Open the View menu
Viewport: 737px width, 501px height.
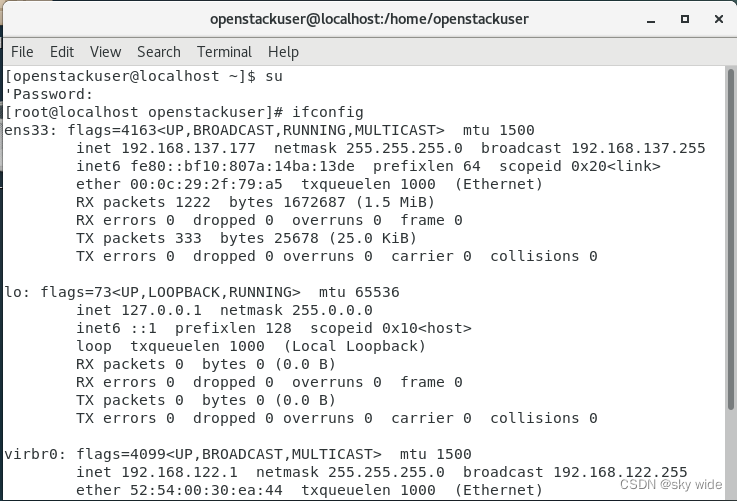[x=105, y=52]
